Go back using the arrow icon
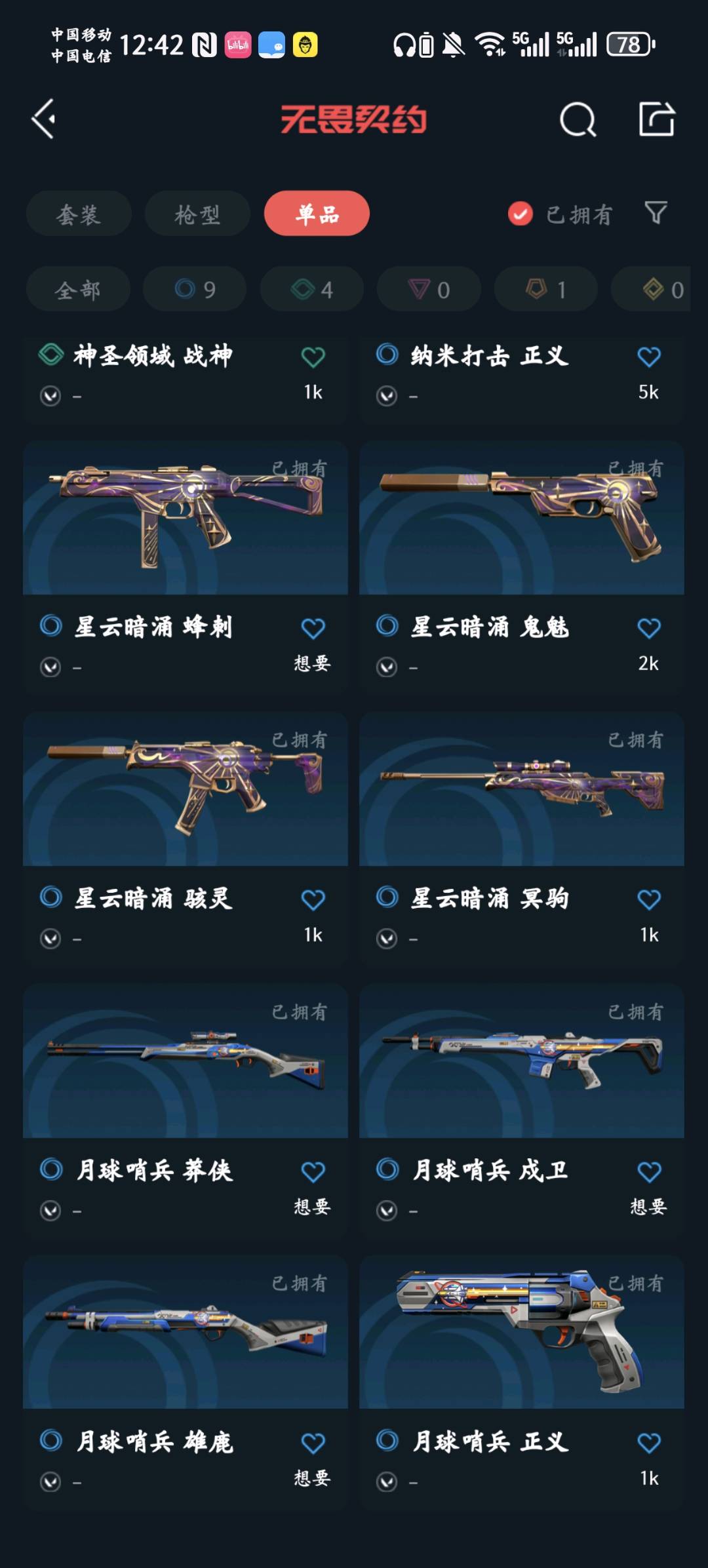The height and width of the screenshot is (1568, 708). [x=44, y=119]
